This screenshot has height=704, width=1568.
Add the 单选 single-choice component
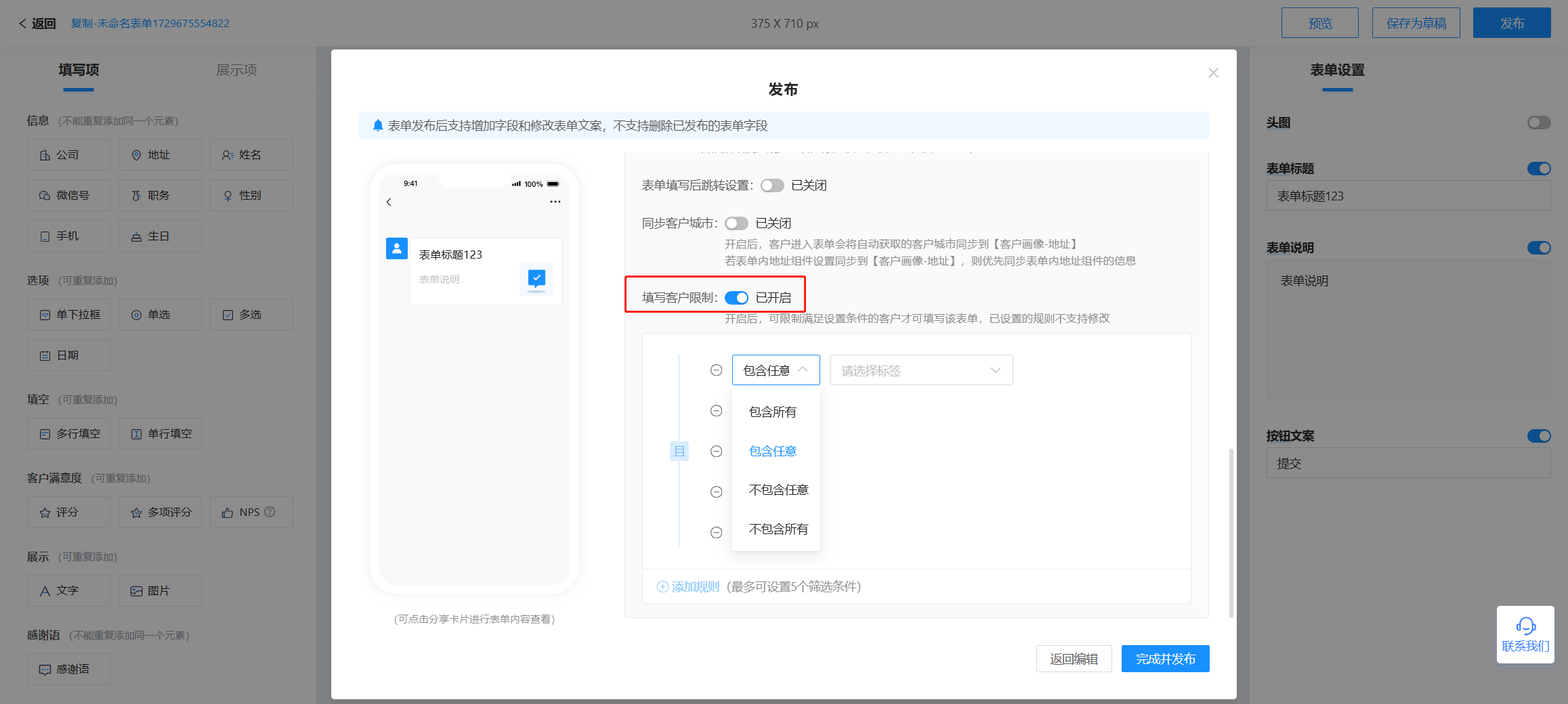160,315
